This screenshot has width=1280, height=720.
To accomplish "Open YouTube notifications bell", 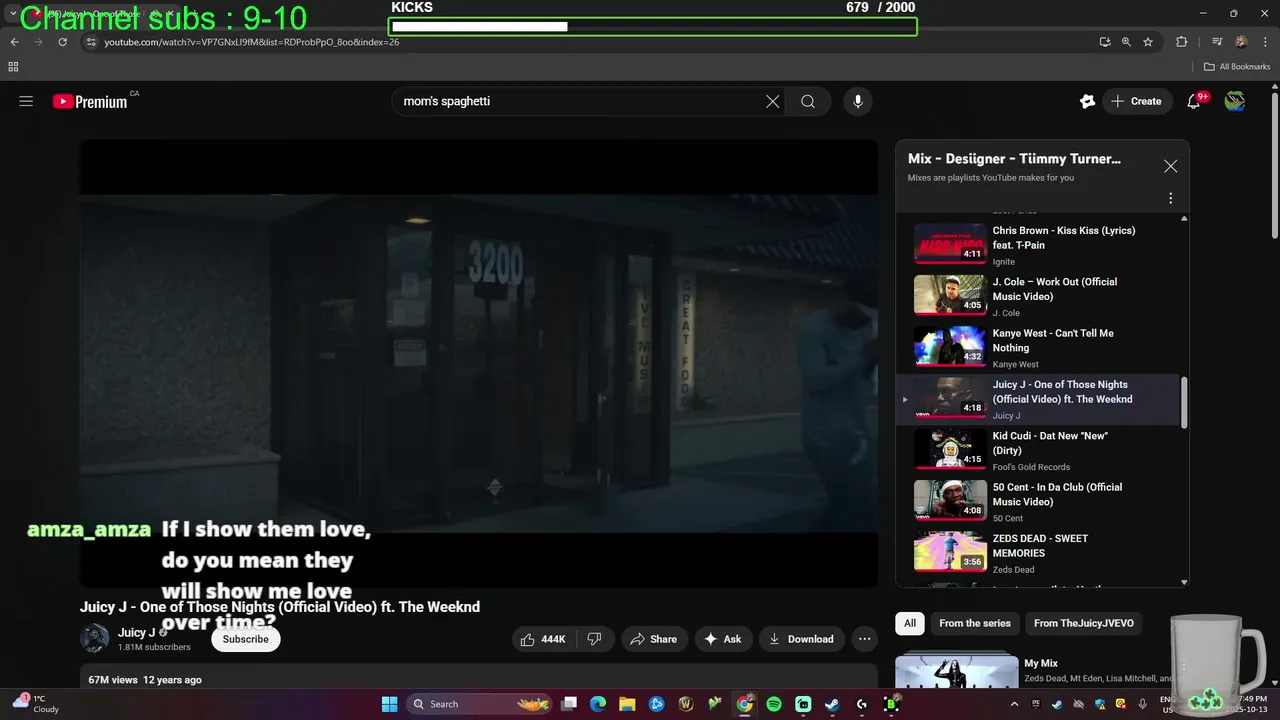I will tap(1194, 101).
